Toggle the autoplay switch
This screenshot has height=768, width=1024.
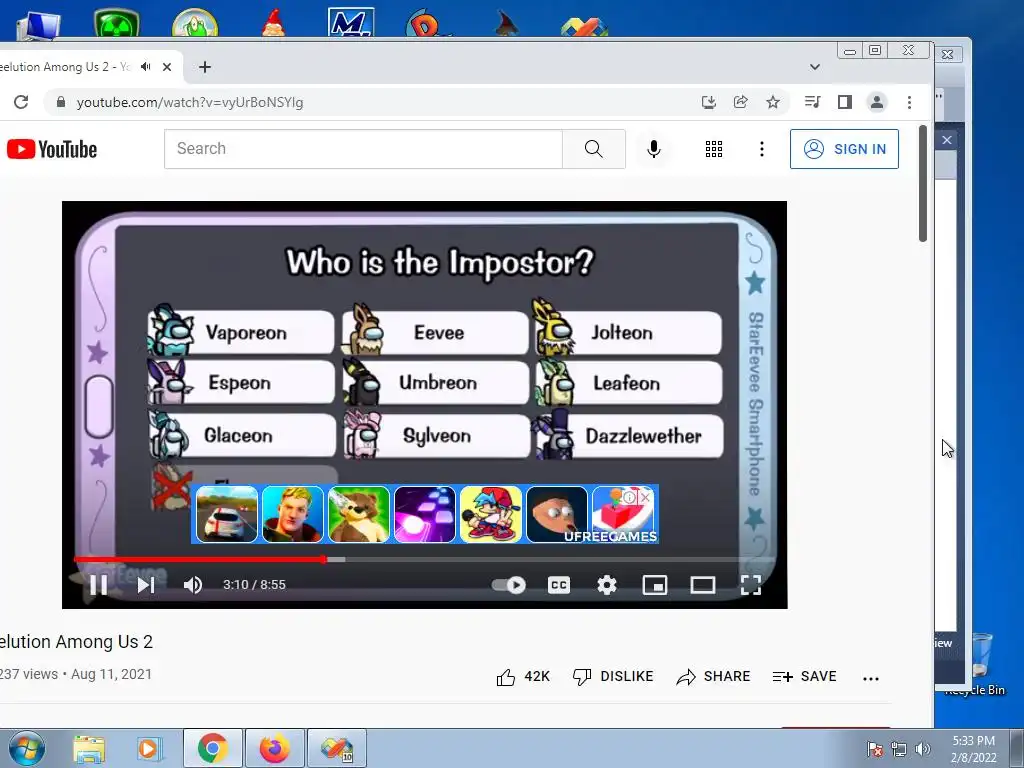[509, 584]
